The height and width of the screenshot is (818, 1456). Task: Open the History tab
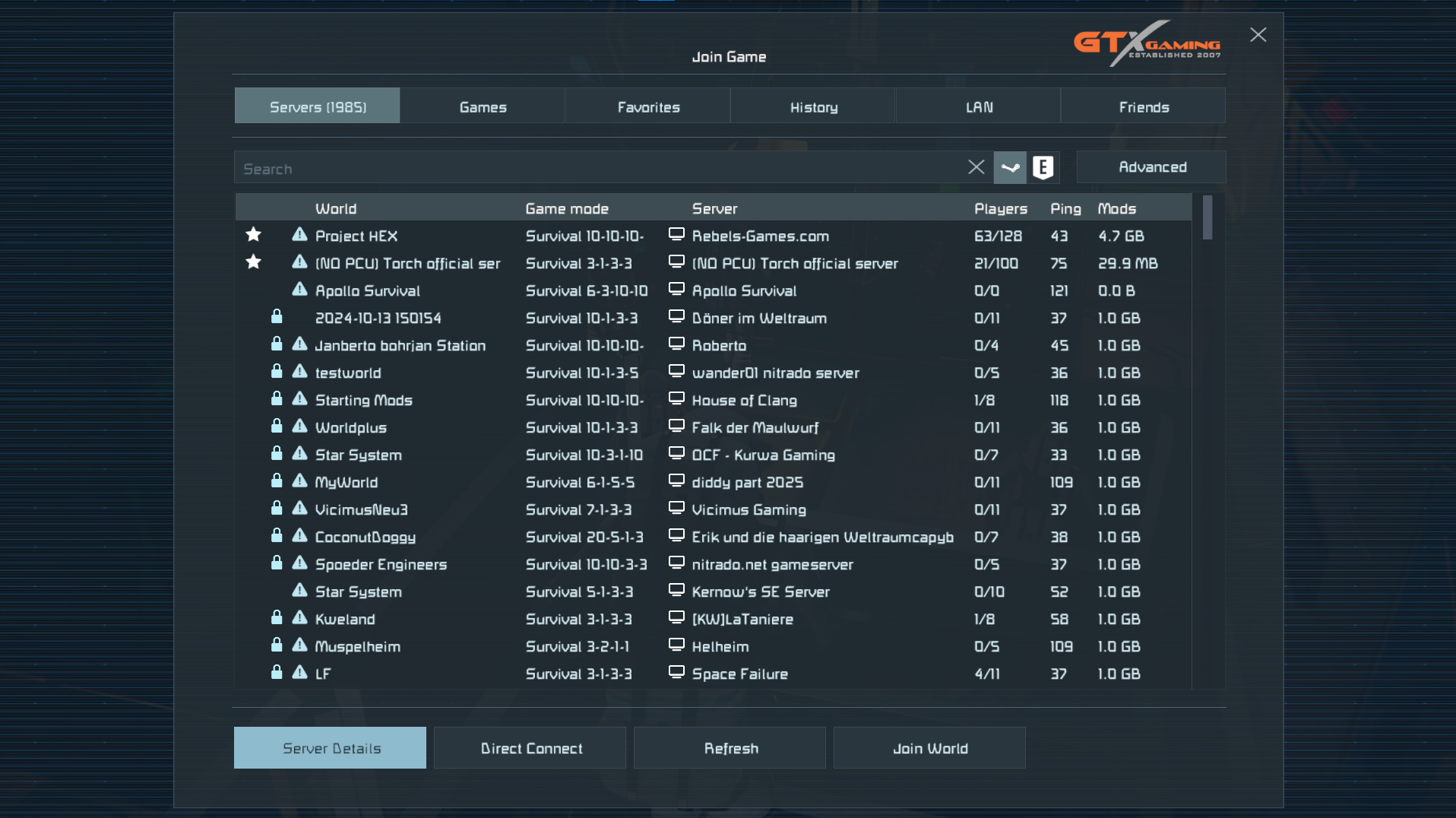813,106
